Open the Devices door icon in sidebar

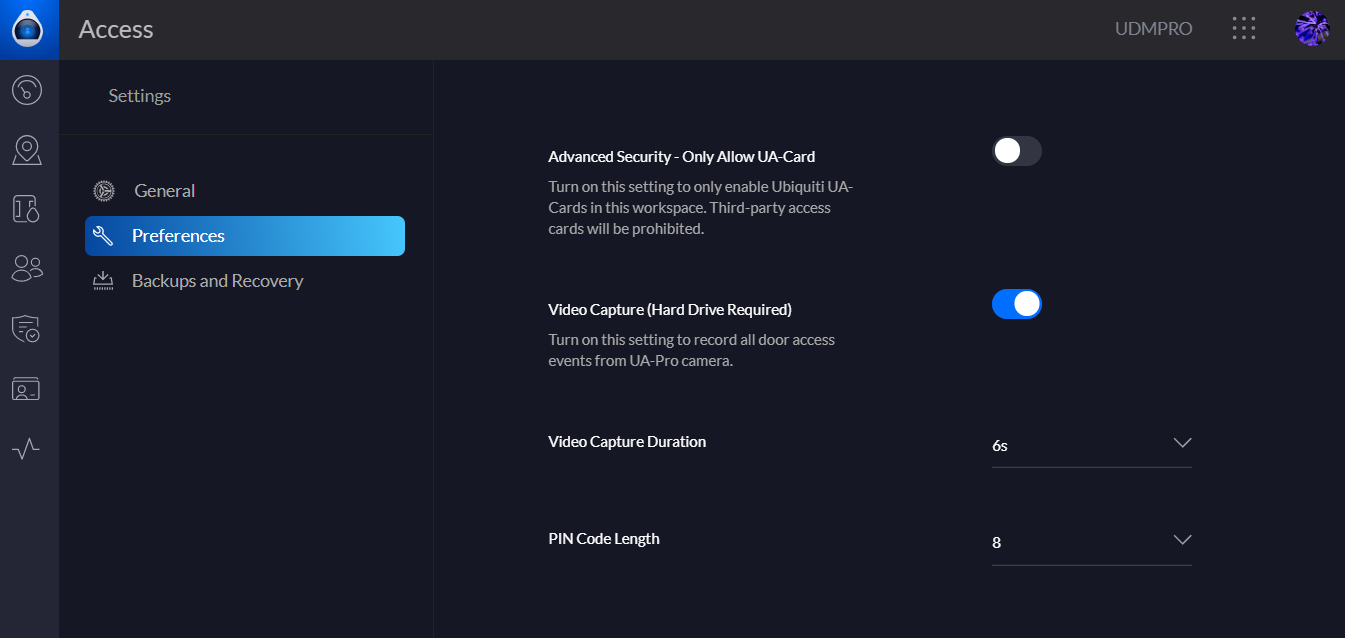click(27, 209)
